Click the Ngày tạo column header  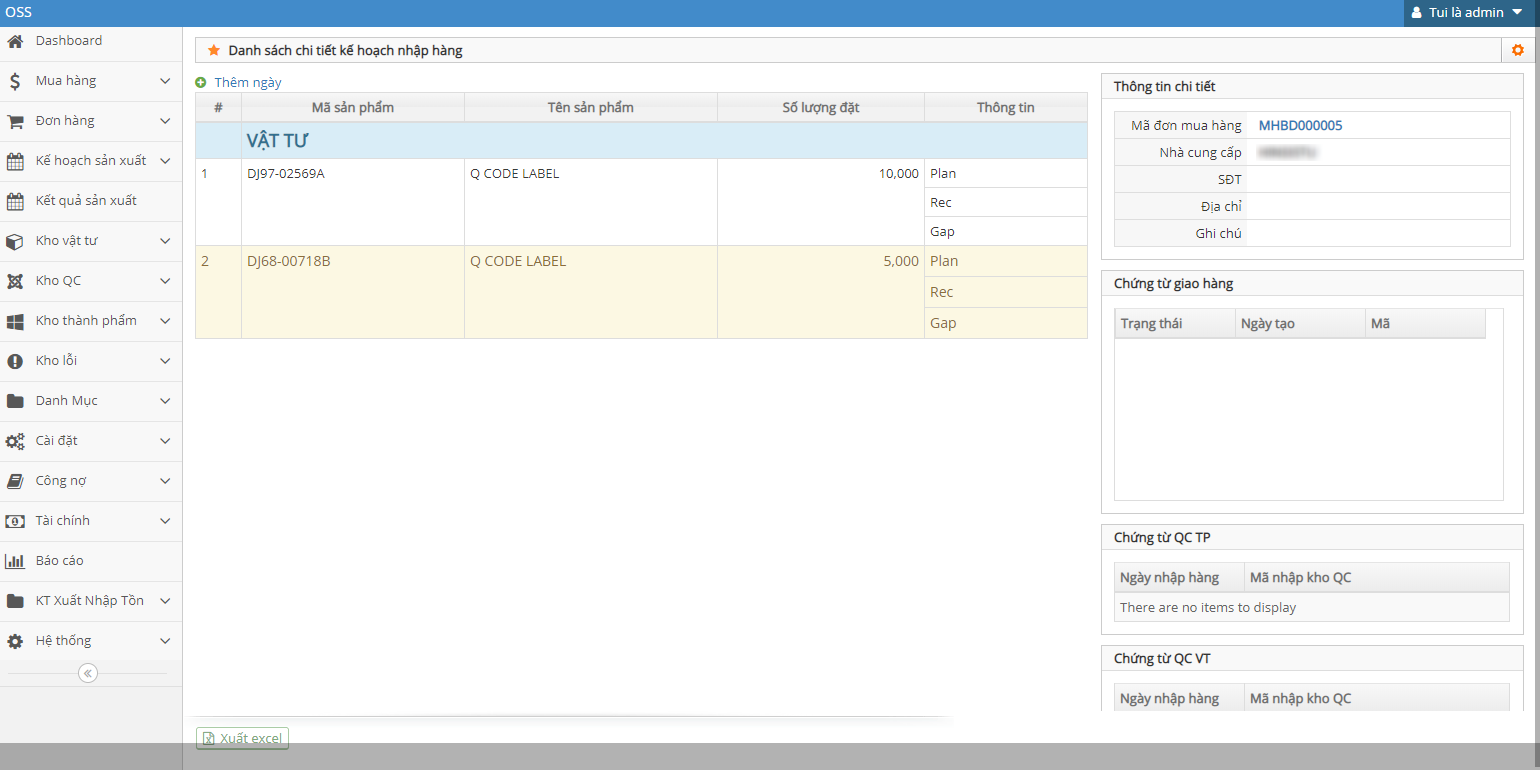[1300, 323]
